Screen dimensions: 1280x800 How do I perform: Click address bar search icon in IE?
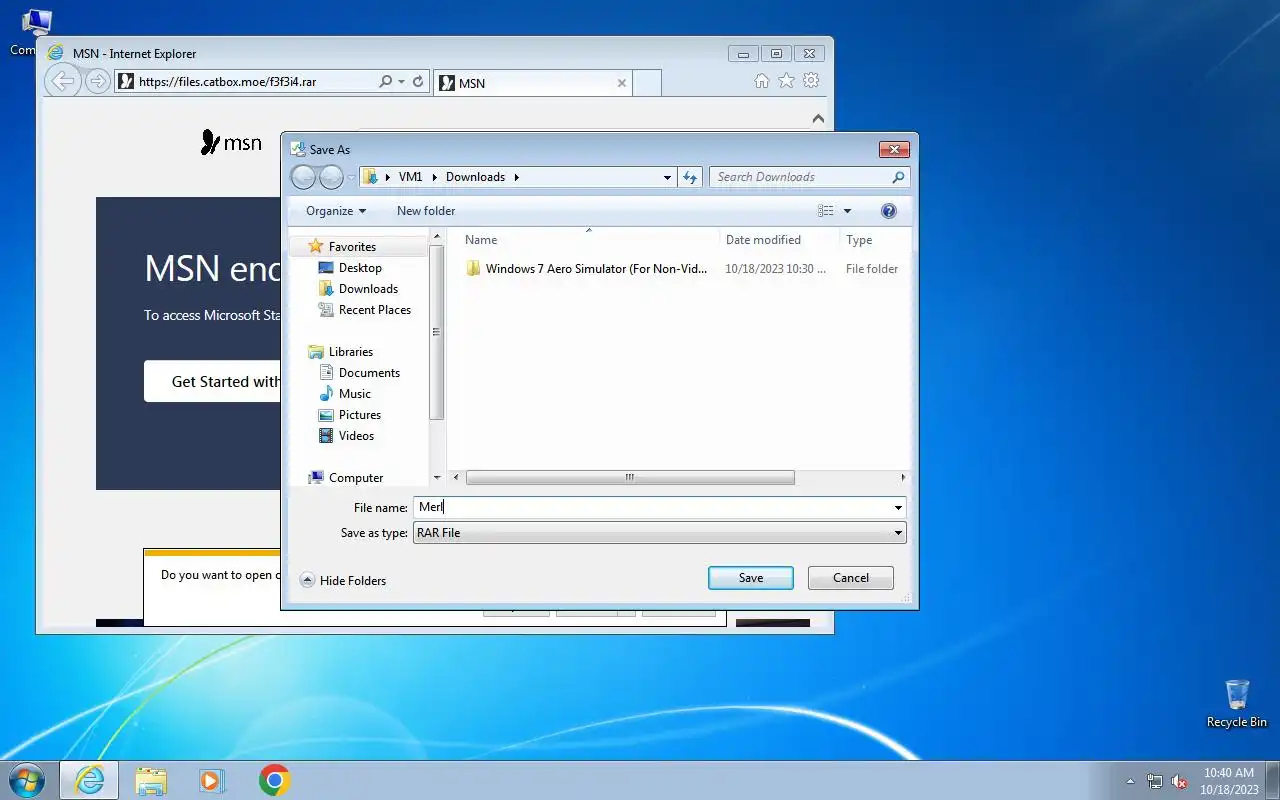pyautogui.click(x=386, y=82)
